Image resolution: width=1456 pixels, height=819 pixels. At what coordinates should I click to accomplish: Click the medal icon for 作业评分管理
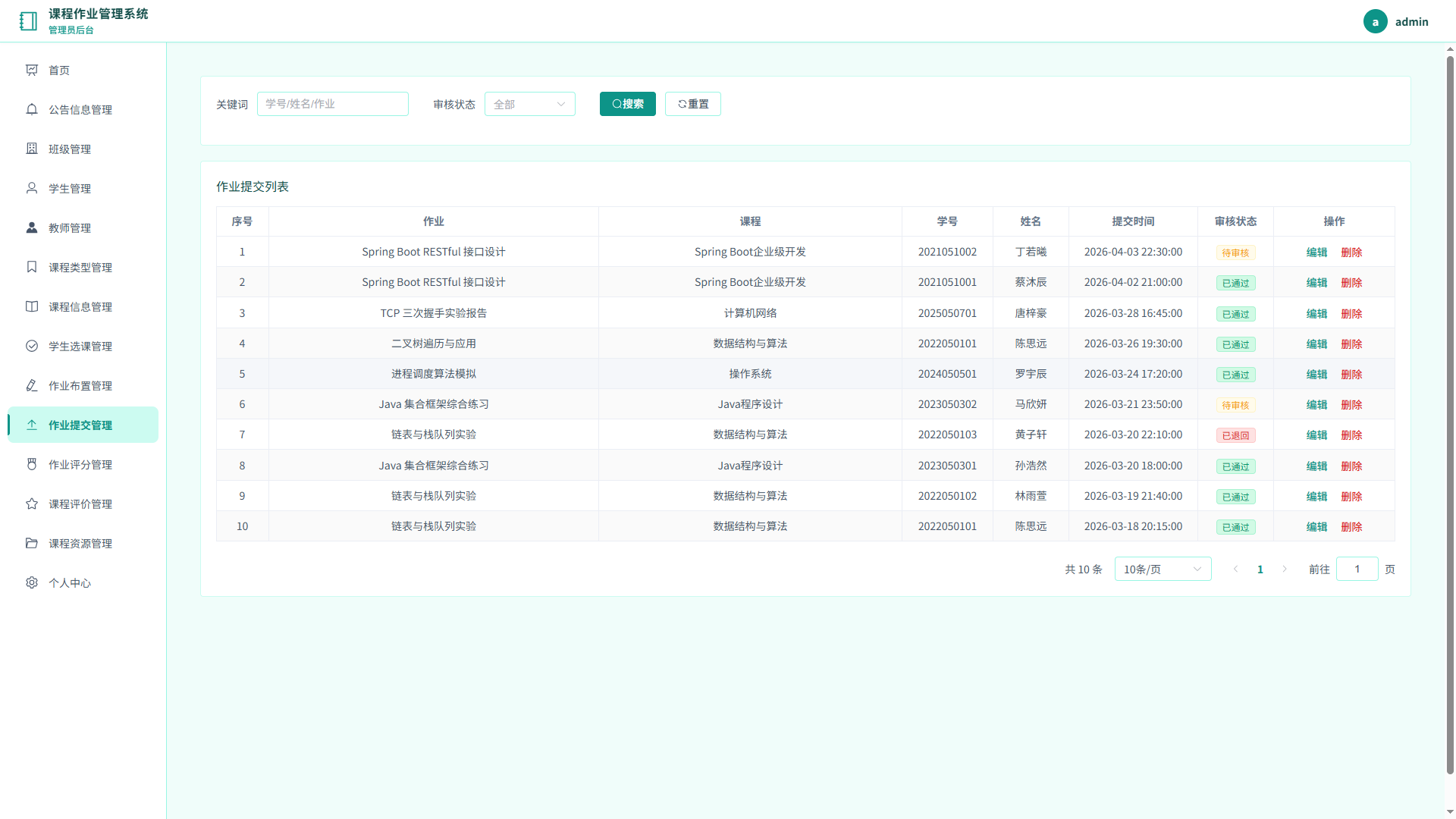32,464
